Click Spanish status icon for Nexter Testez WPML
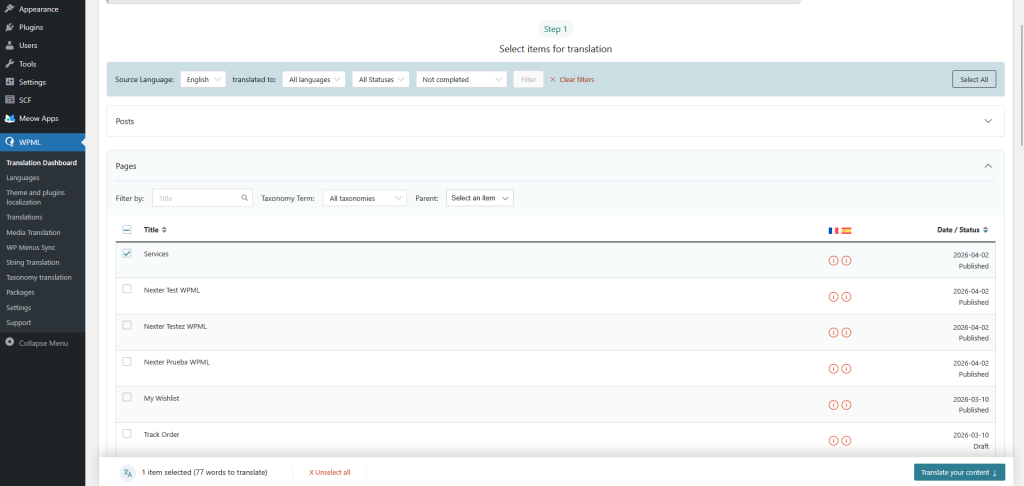 pos(846,332)
